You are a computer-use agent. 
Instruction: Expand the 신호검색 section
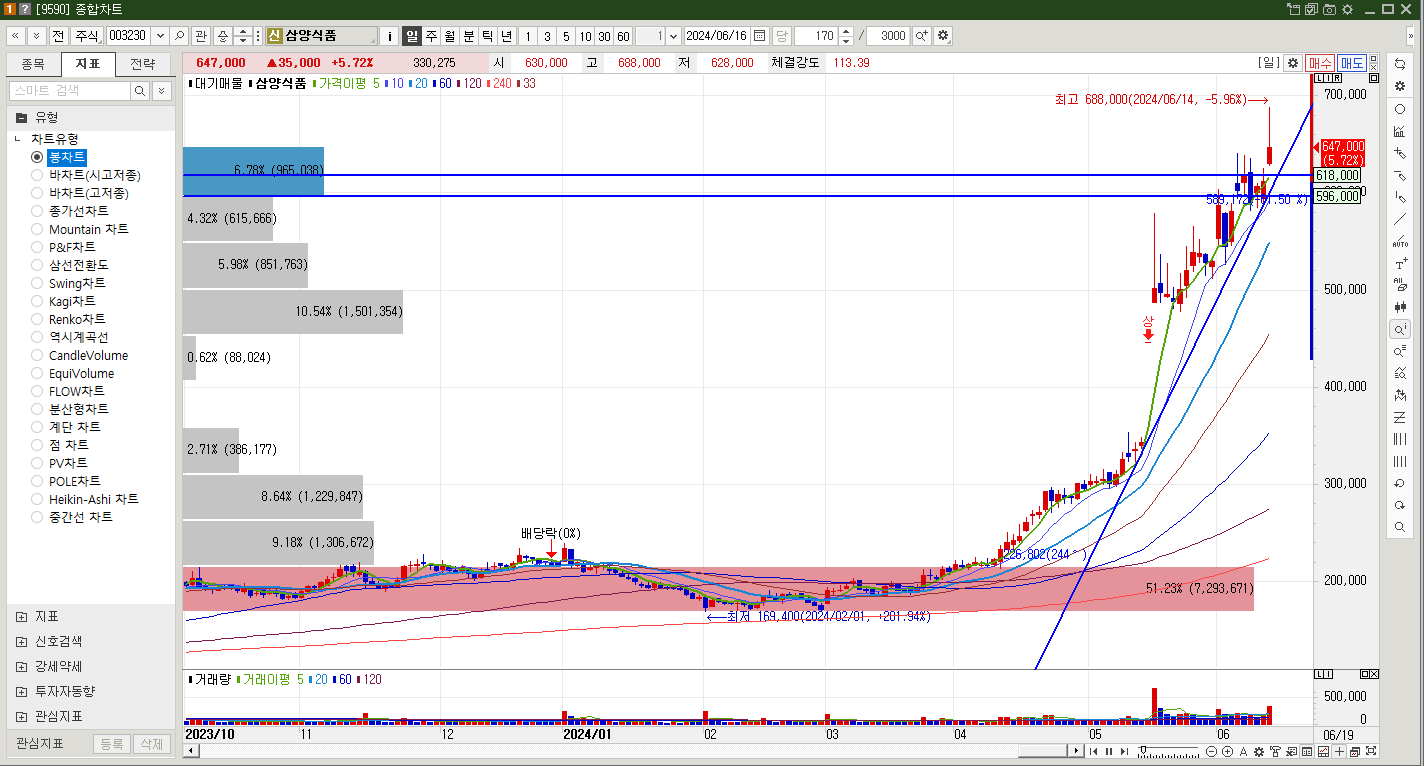point(22,641)
